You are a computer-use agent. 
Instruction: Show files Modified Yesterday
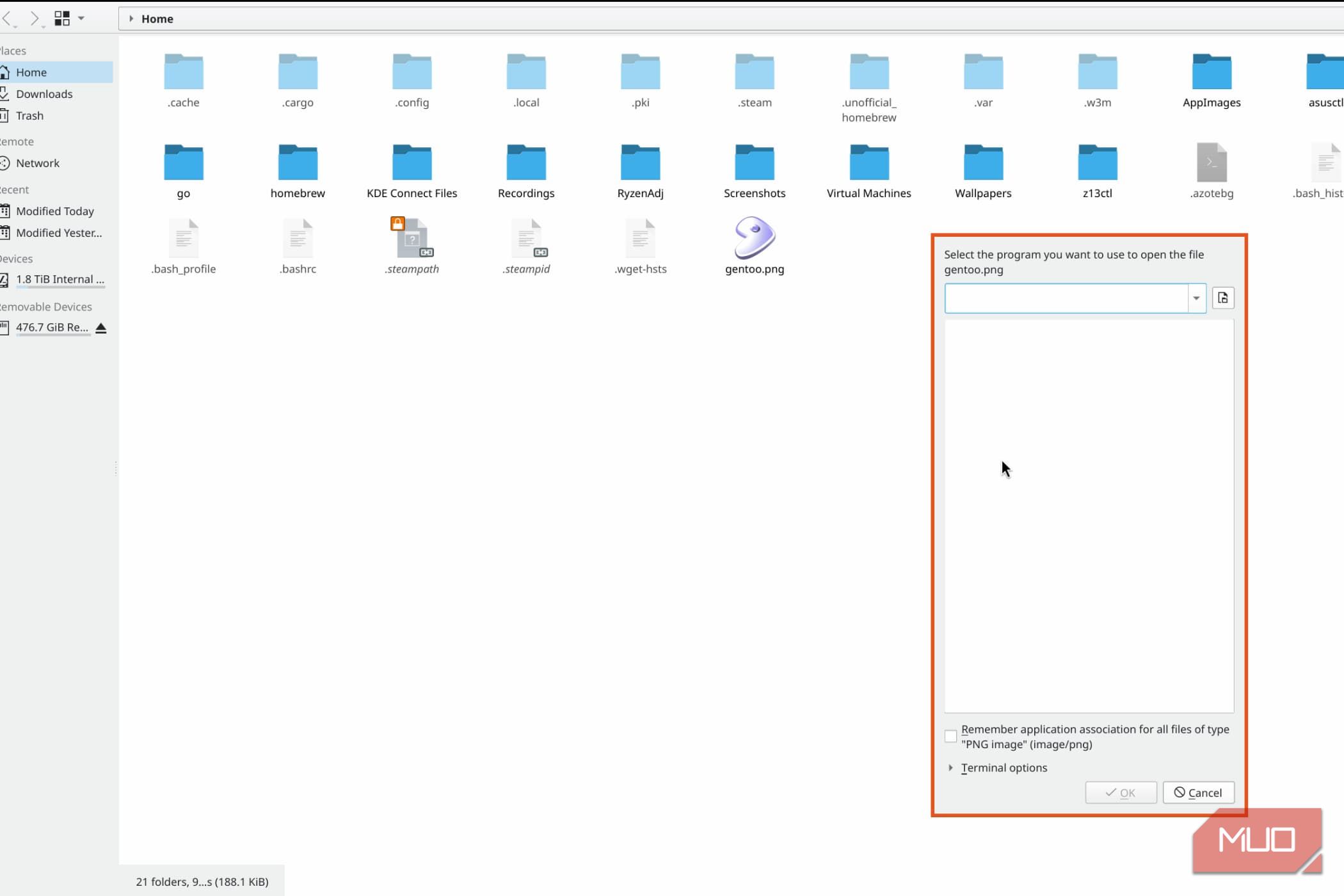pos(59,233)
